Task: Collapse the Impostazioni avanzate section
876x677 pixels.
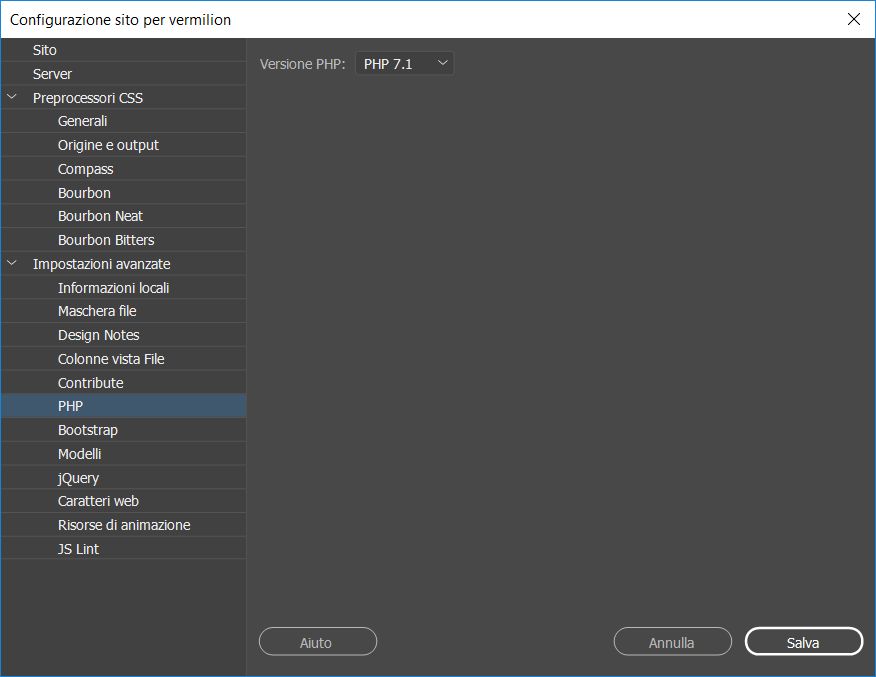Action: 13,263
